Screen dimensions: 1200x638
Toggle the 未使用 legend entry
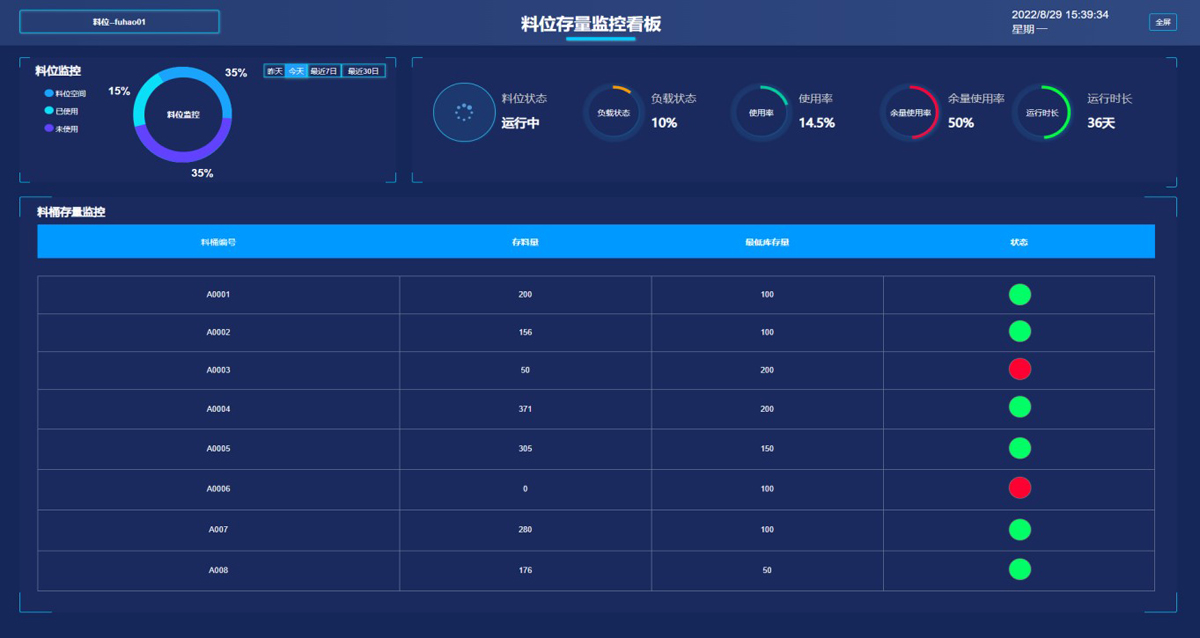[x=62, y=129]
